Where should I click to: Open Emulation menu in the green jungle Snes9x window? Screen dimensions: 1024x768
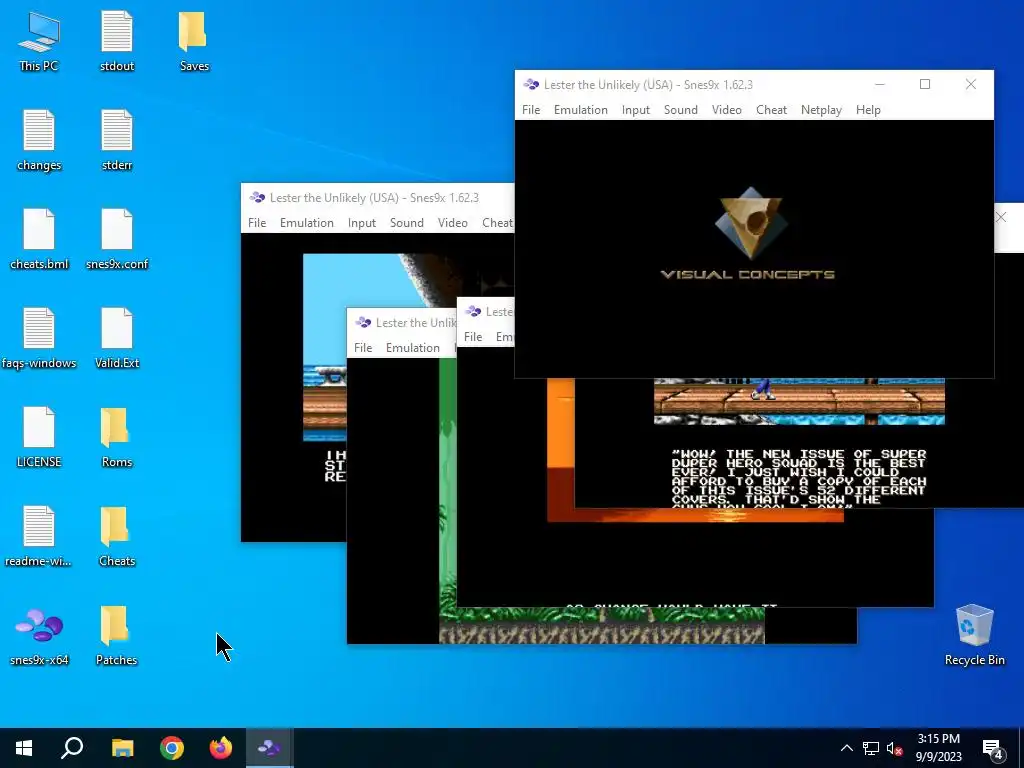coord(412,347)
